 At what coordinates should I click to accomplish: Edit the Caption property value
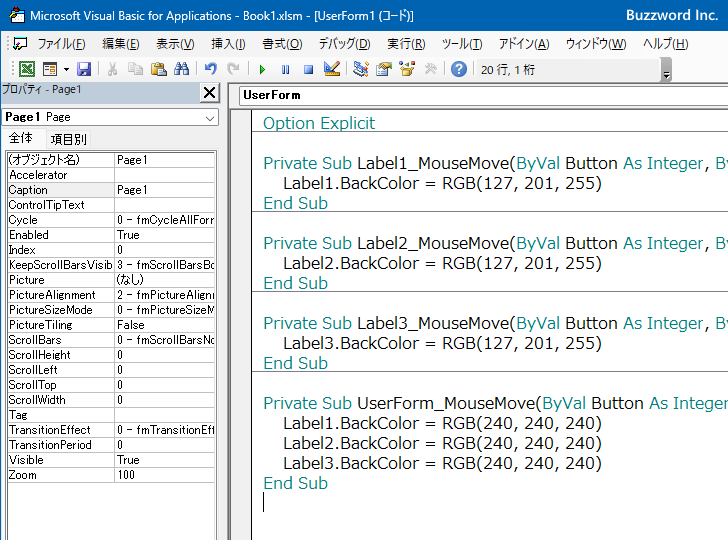[164, 190]
